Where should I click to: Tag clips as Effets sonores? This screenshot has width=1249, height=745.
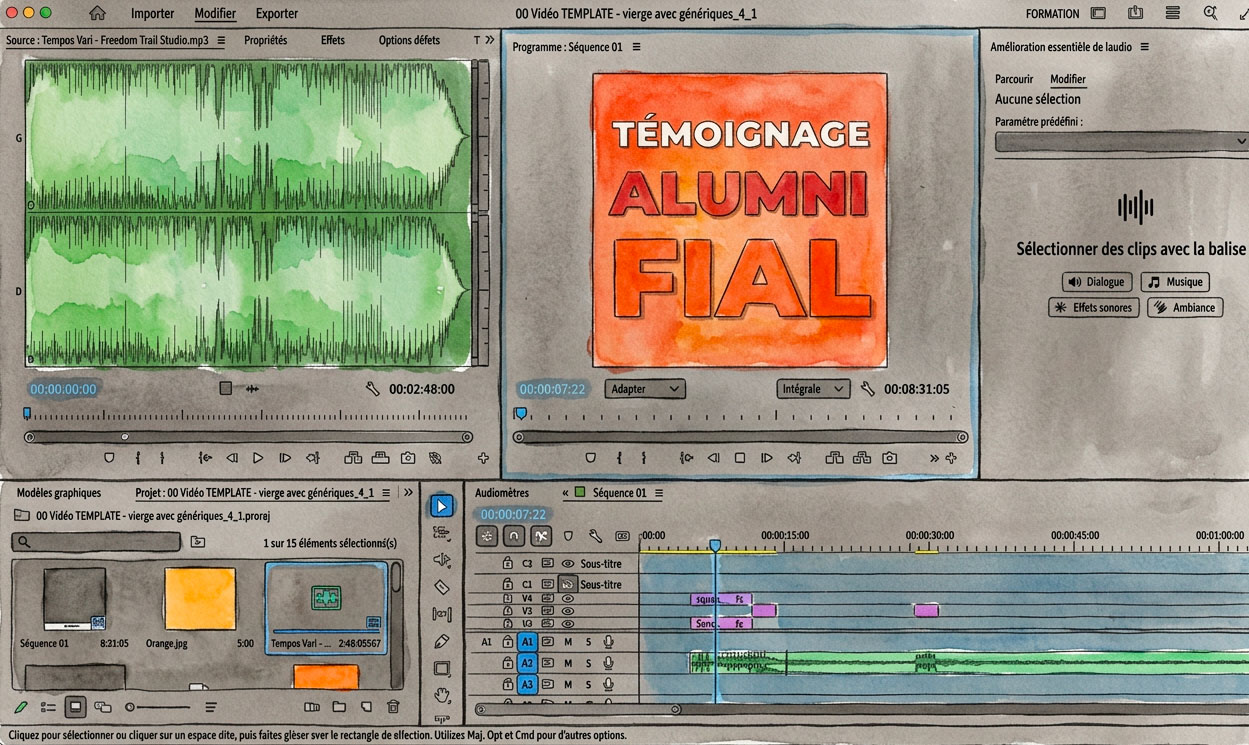pyautogui.click(x=1094, y=308)
